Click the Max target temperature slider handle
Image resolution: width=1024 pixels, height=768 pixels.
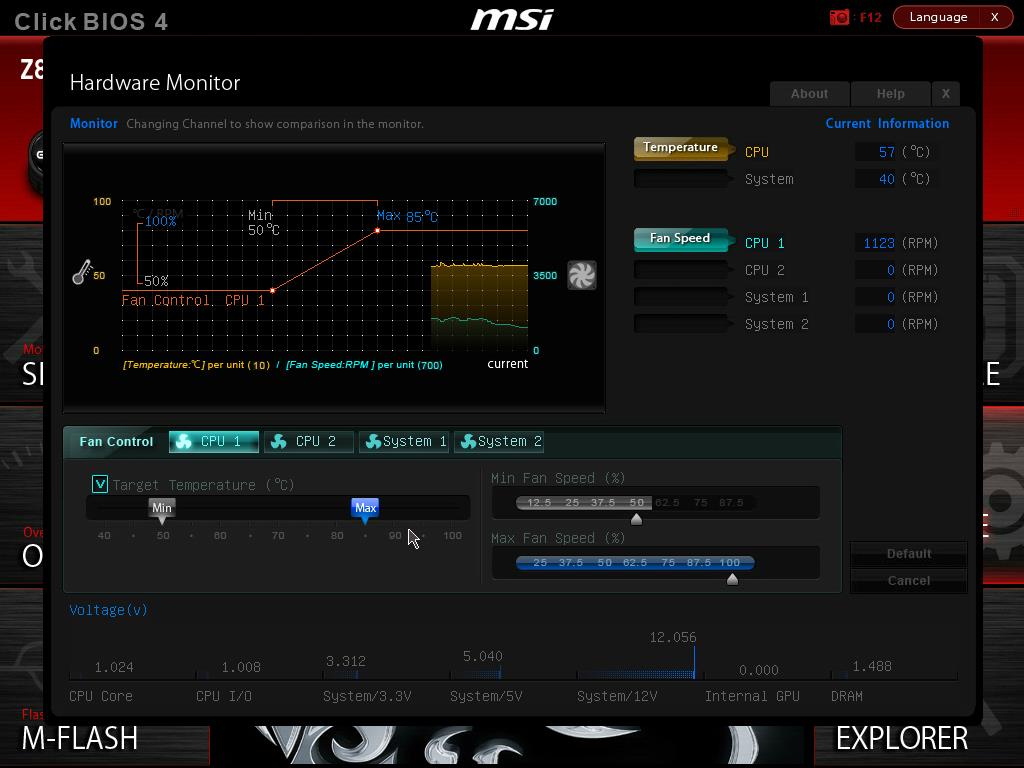(365, 509)
